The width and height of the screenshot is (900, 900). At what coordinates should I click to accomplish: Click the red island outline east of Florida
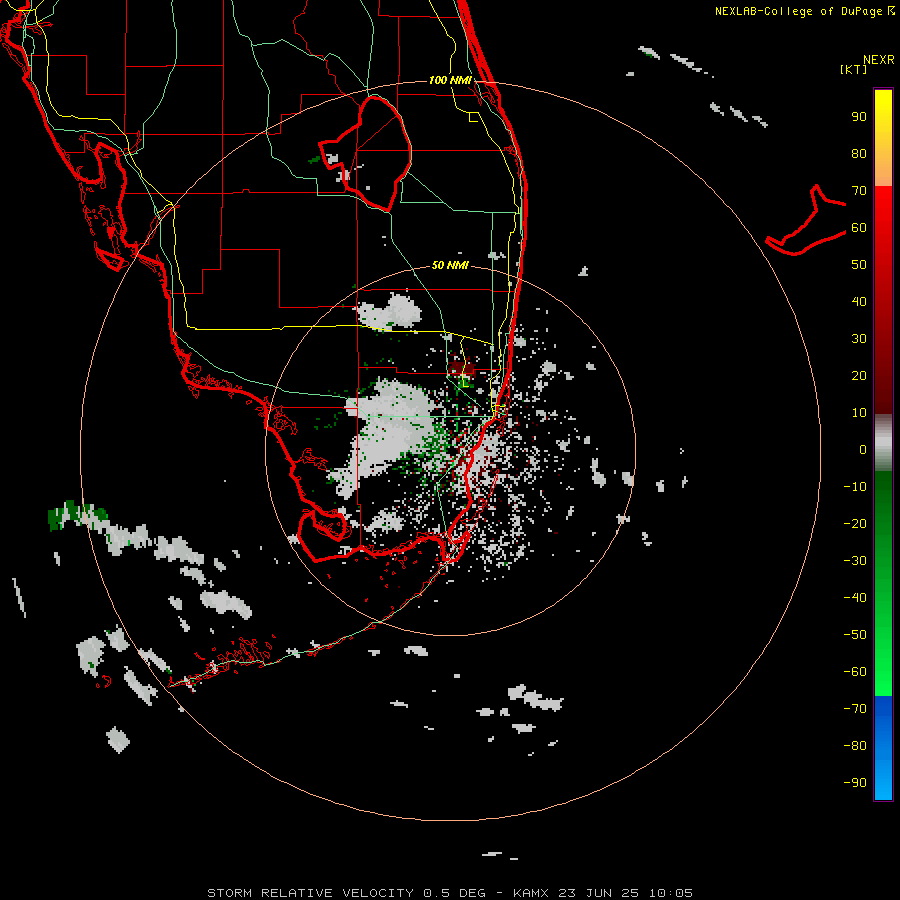pos(805,221)
